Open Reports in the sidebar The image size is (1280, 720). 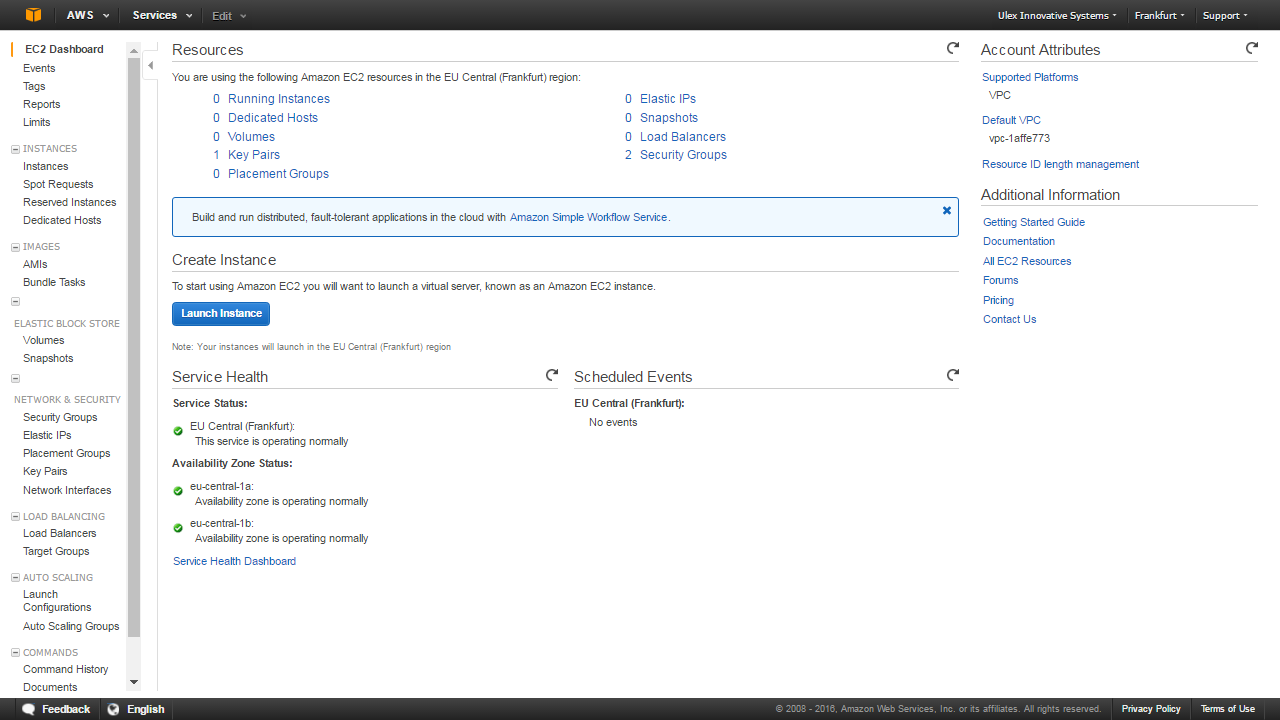[42, 104]
